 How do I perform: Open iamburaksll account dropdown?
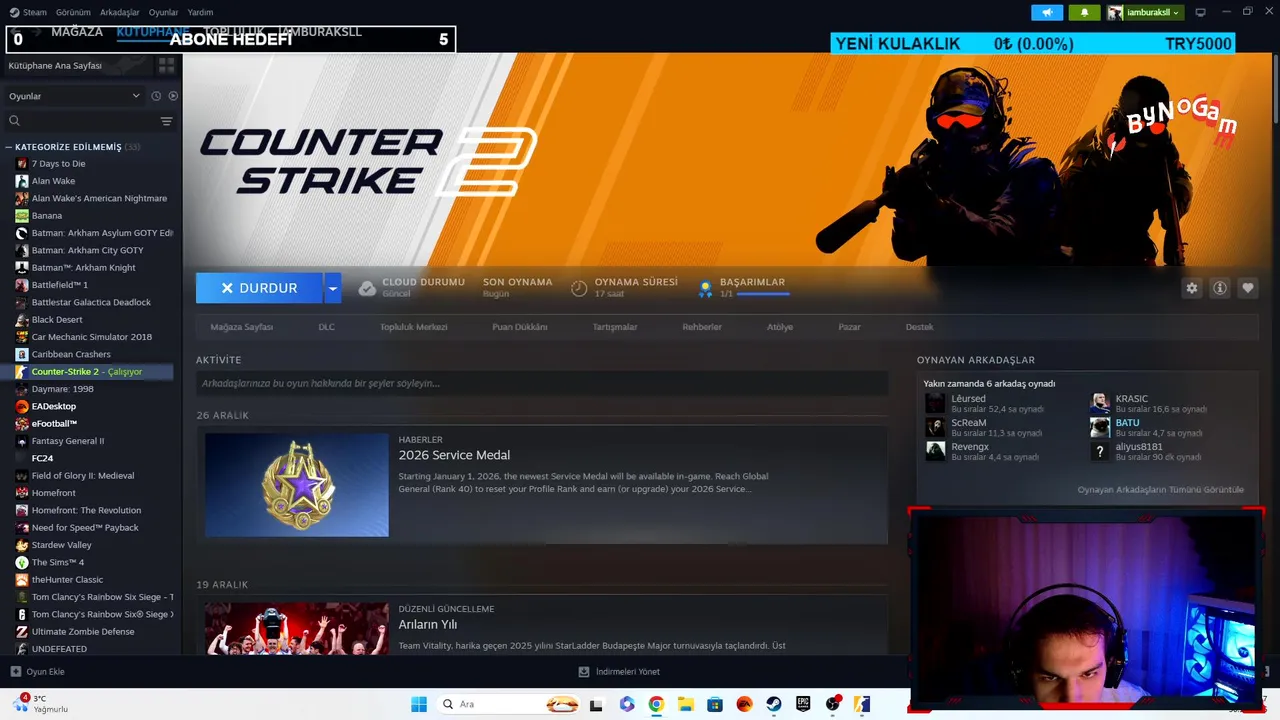1145,12
